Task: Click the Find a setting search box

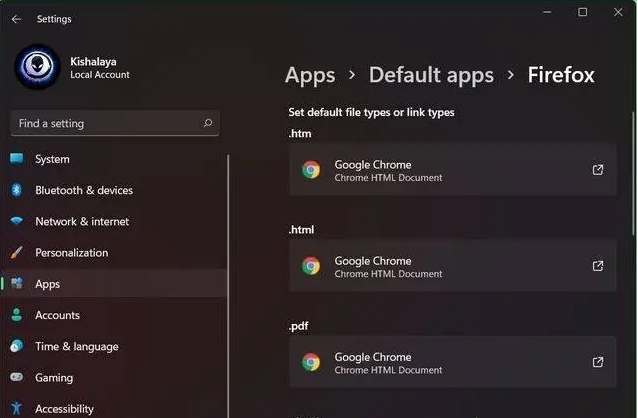Action: [x=105, y=124]
